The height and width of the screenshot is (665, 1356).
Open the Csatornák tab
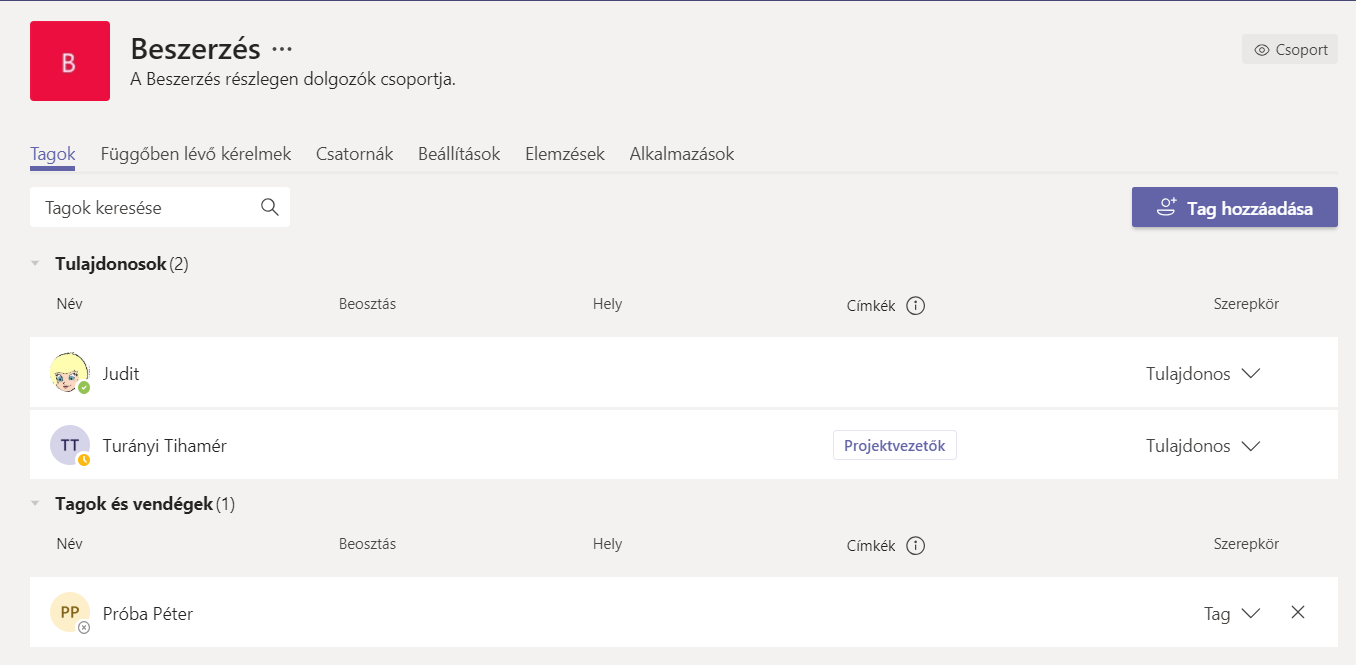coord(354,154)
